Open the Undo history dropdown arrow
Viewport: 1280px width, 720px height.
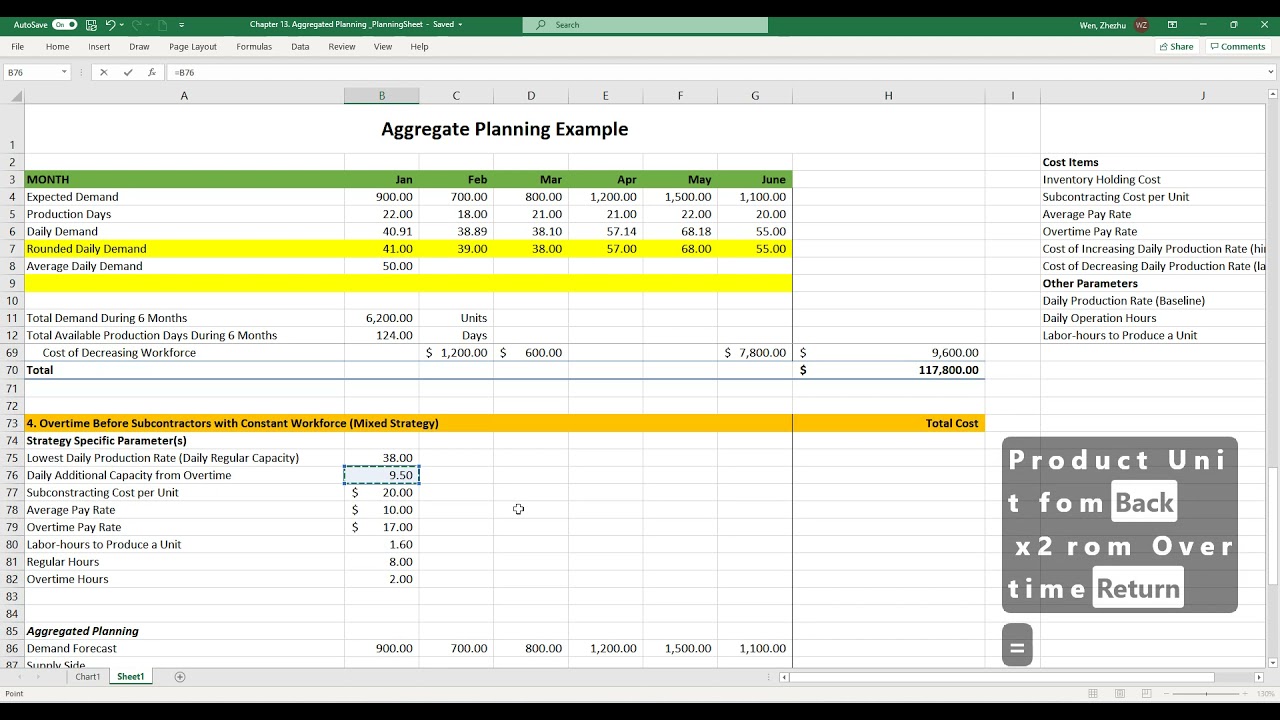pyautogui.click(x=121, y=24)
